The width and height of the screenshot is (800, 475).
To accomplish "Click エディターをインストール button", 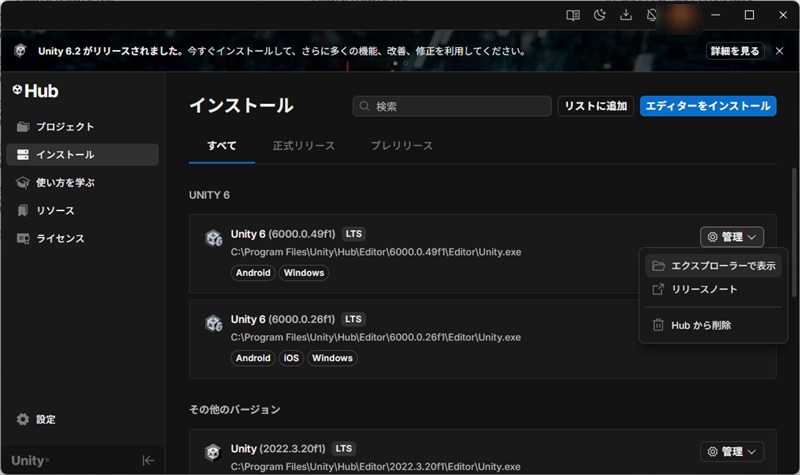I will coord(708,106).
